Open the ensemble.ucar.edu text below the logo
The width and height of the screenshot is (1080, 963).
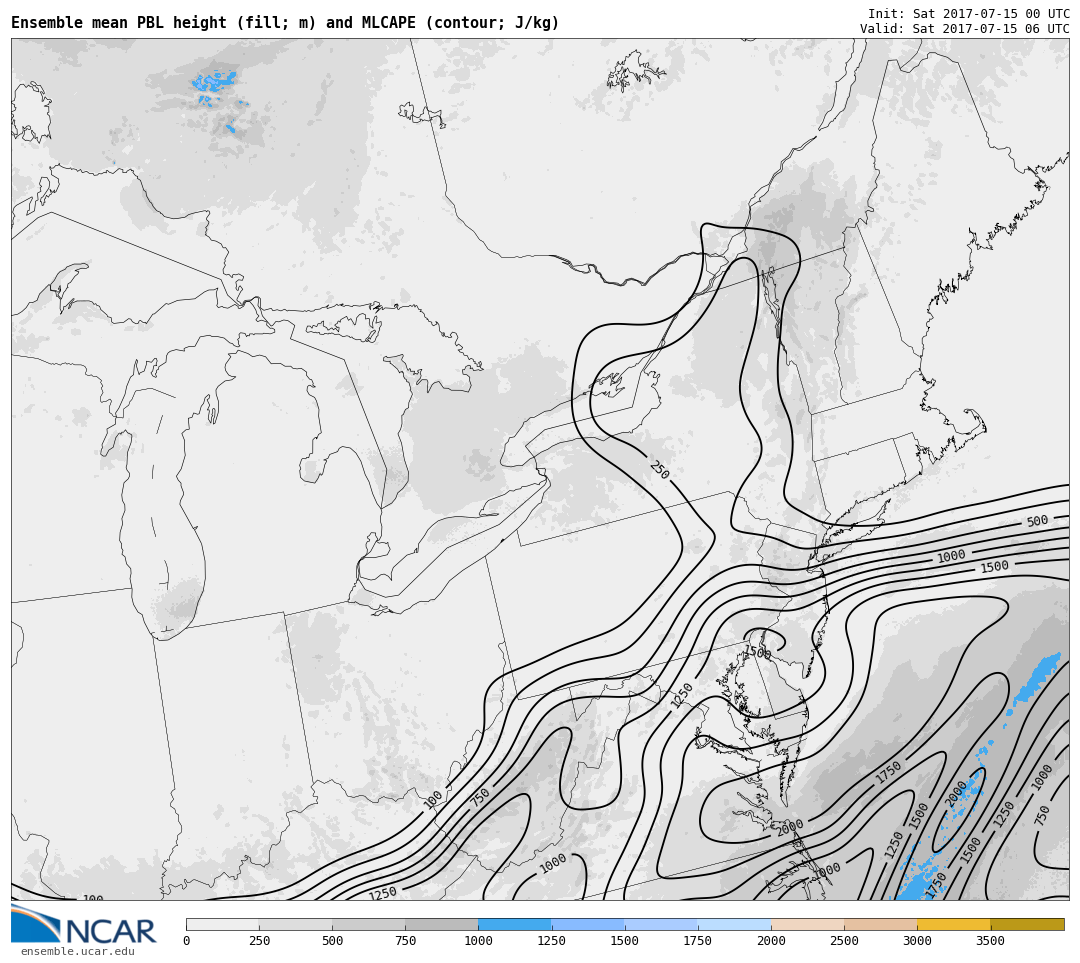[78, 951]
